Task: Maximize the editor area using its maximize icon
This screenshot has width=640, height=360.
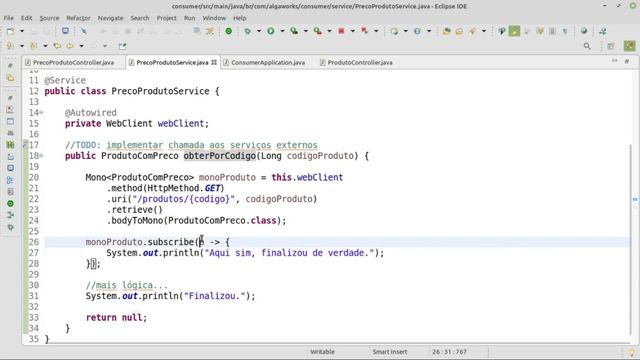Action: 627,61
